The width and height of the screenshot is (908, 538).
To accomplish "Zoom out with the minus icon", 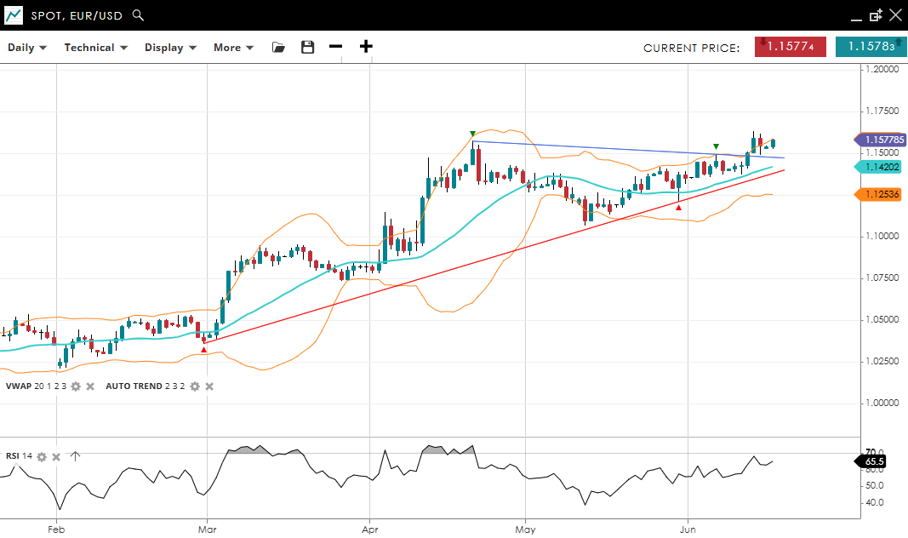I will [x=335, y=47].
